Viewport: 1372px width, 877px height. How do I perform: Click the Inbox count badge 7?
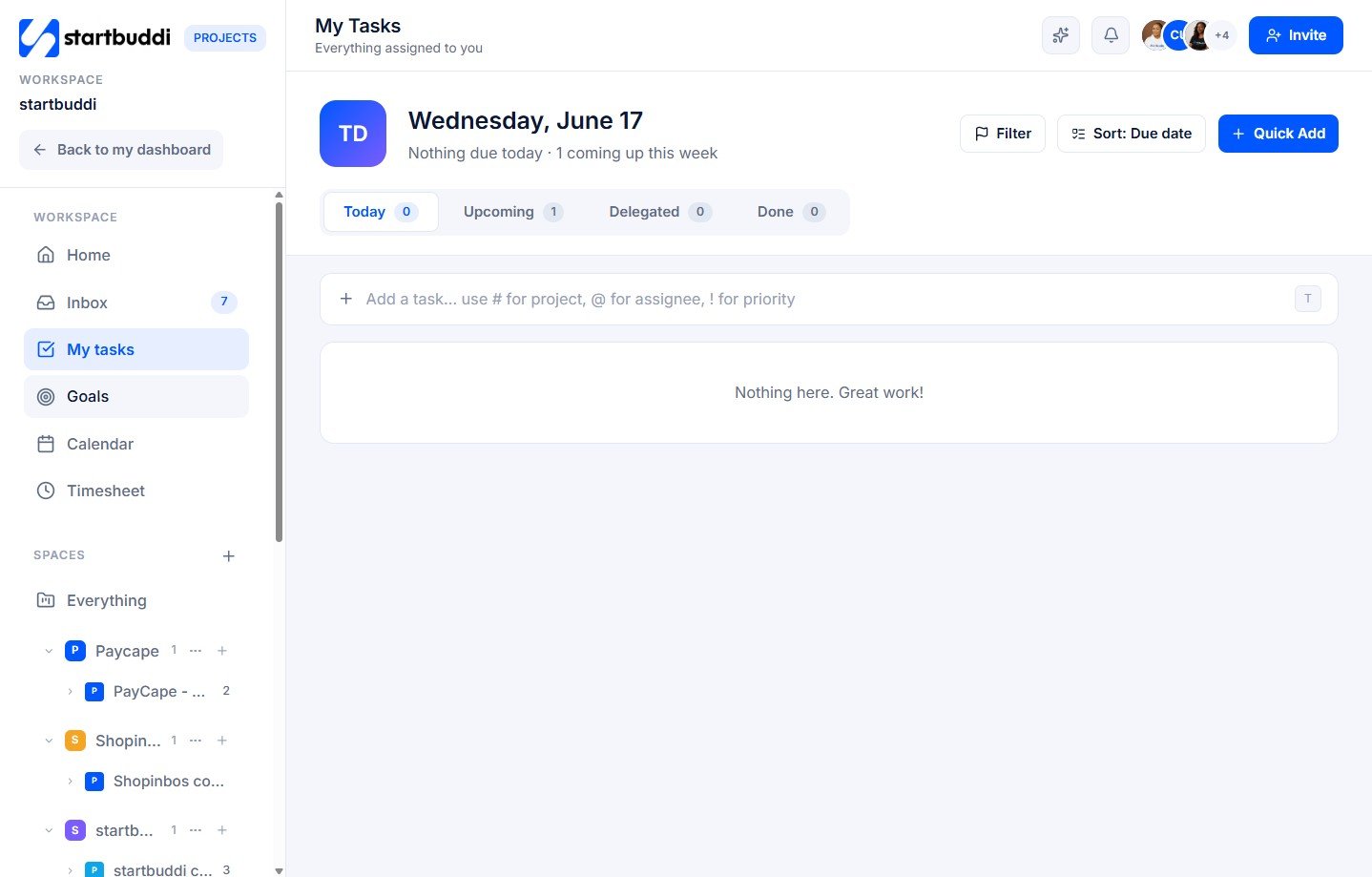[x=224, y=302]
